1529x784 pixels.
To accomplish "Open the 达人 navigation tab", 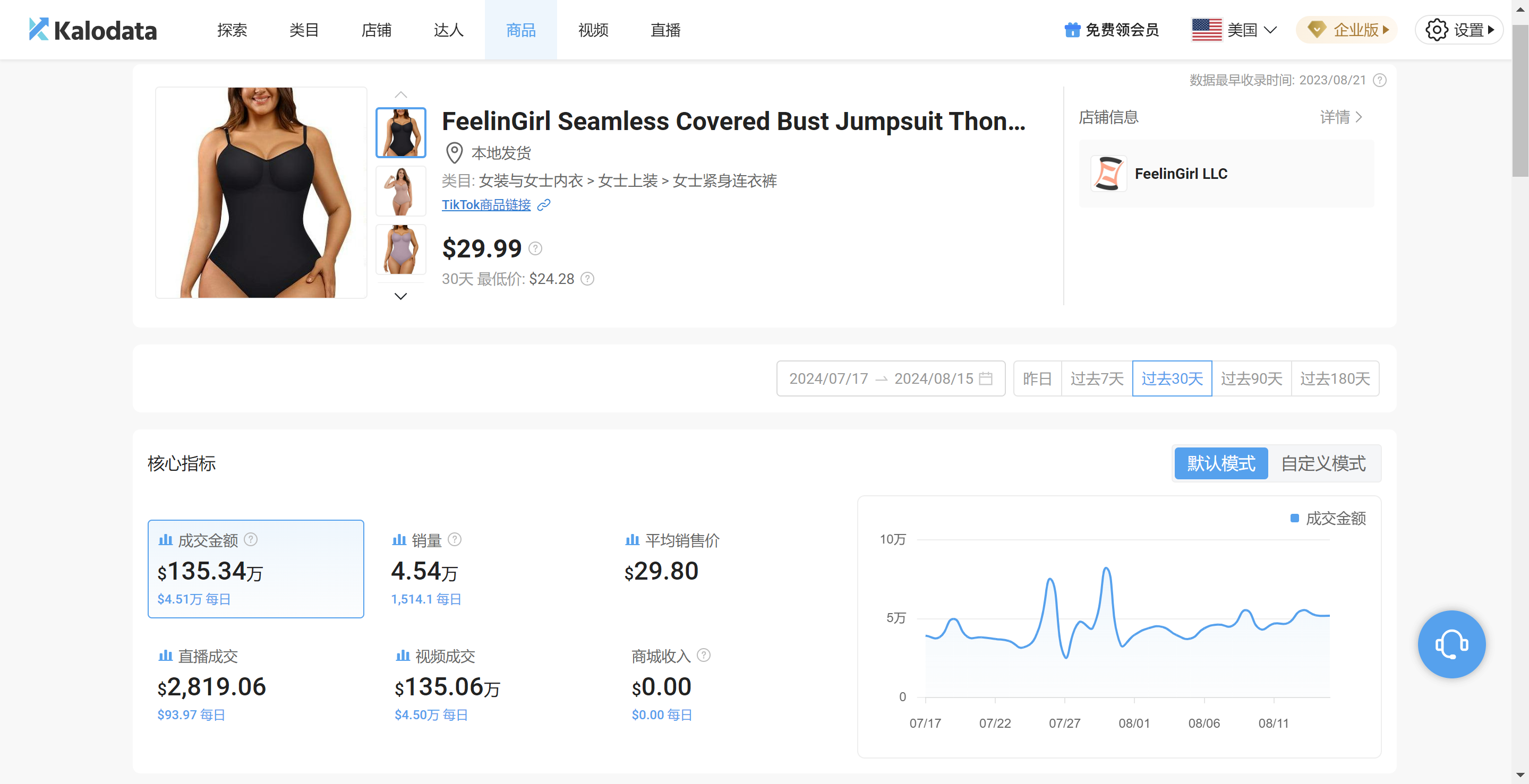I will pyautogui.click(x=448, y=30).
